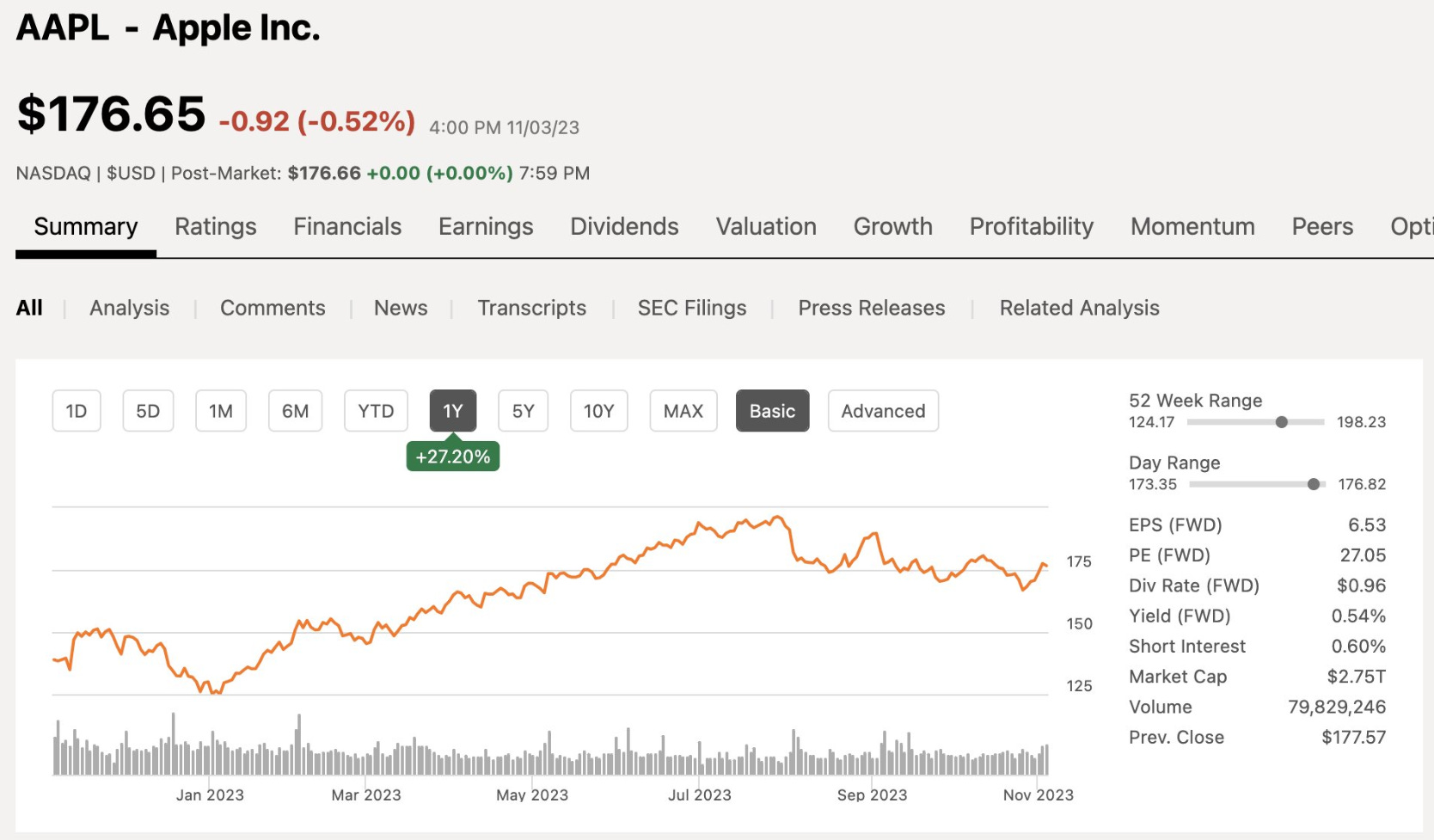Click the Nov 2023 axis label
Screen dimensions: 1434x840
1039,795
